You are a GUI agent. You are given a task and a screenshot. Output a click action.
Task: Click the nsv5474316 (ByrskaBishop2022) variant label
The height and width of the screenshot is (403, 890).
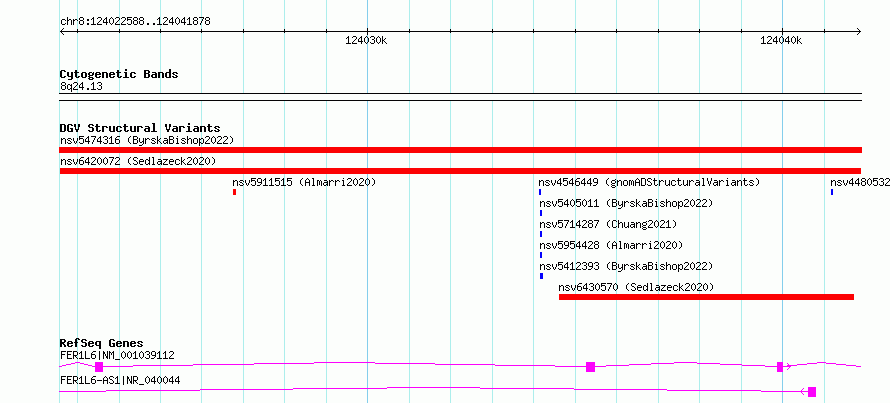pyautogui.click(x=147, y=140)
